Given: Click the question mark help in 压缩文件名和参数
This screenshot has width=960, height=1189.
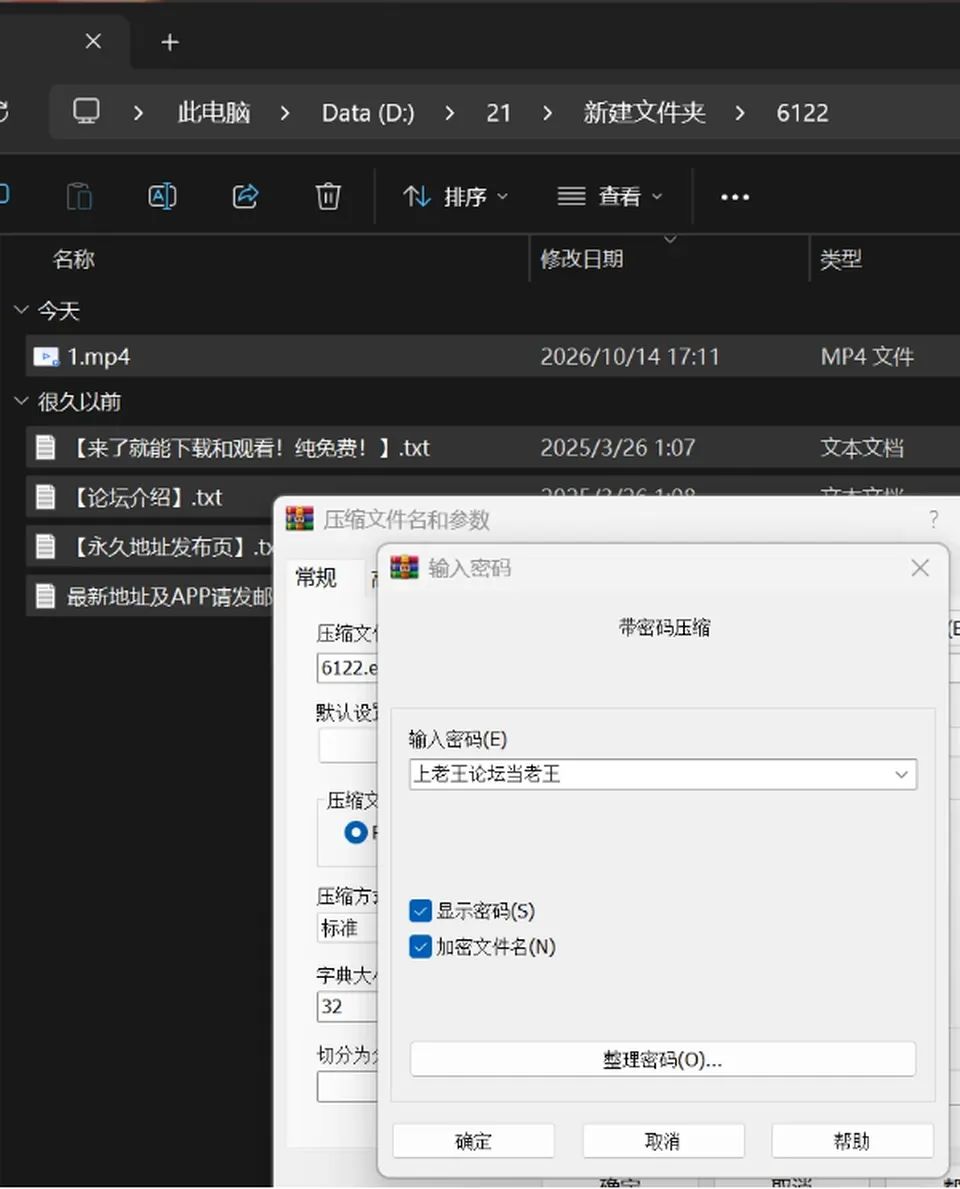Looking at the screenshot, I should pos(933,519).
